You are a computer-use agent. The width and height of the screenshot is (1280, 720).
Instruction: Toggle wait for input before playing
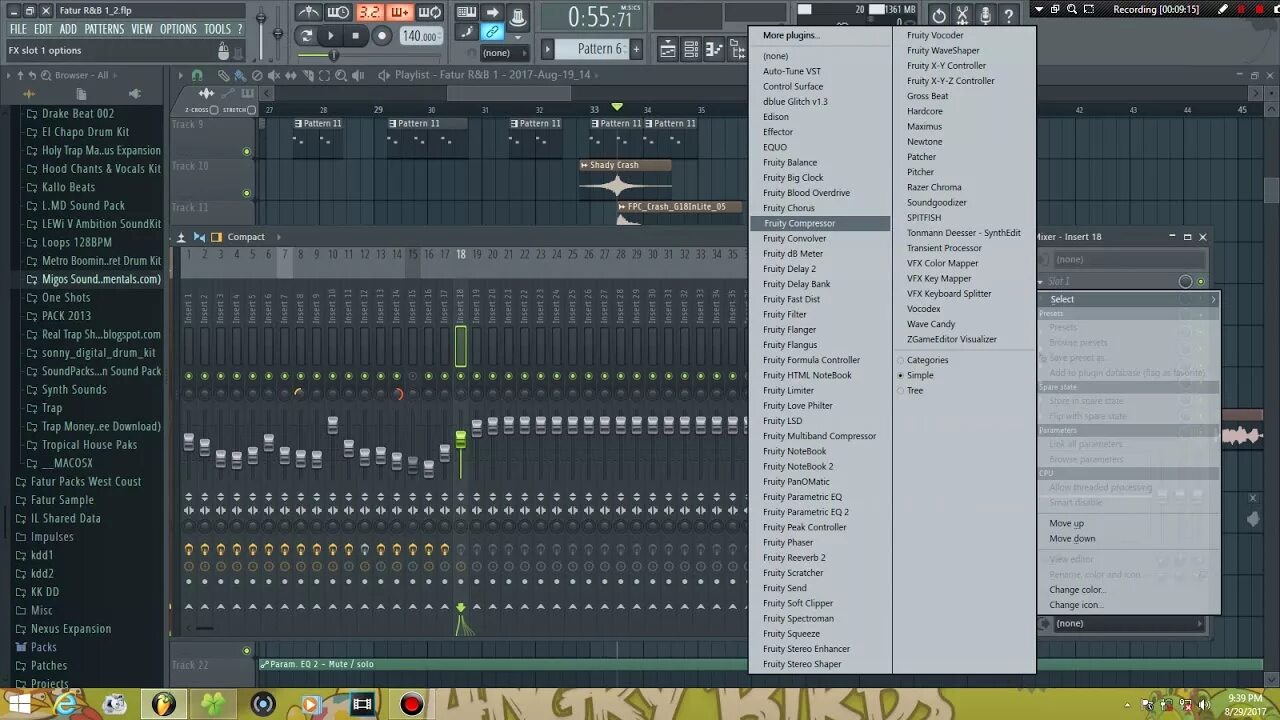coord(339,12)
